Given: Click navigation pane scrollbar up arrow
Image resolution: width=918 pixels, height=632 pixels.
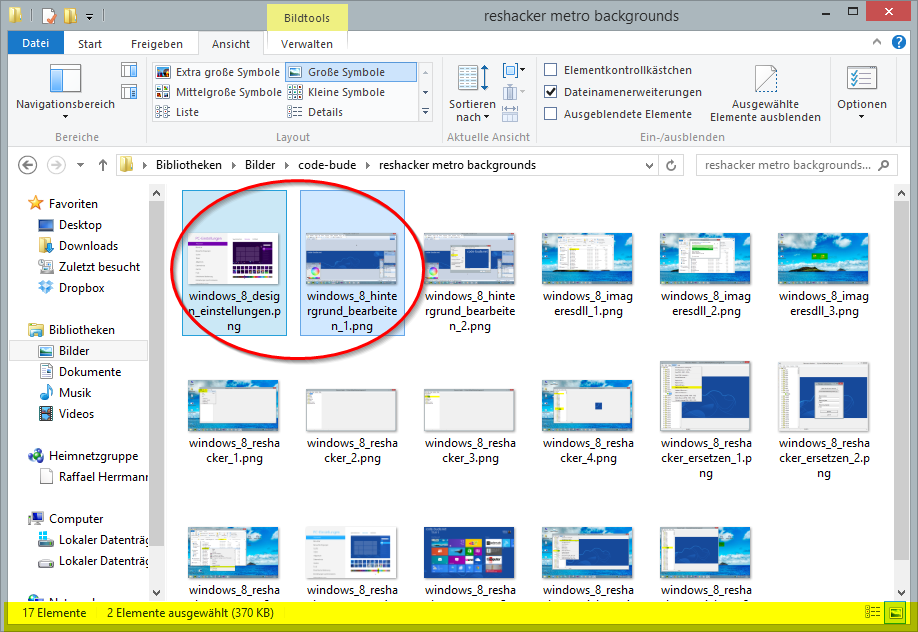Looking at the screenshot, I should click(x=156, y=193).
